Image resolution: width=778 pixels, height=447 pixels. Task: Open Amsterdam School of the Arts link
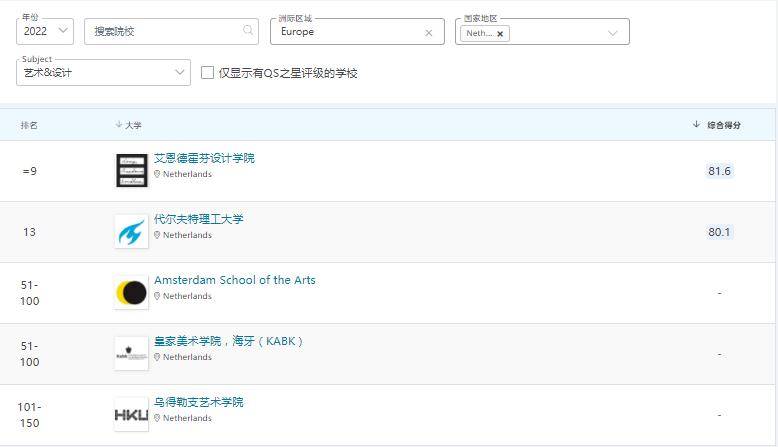point(235,280)
